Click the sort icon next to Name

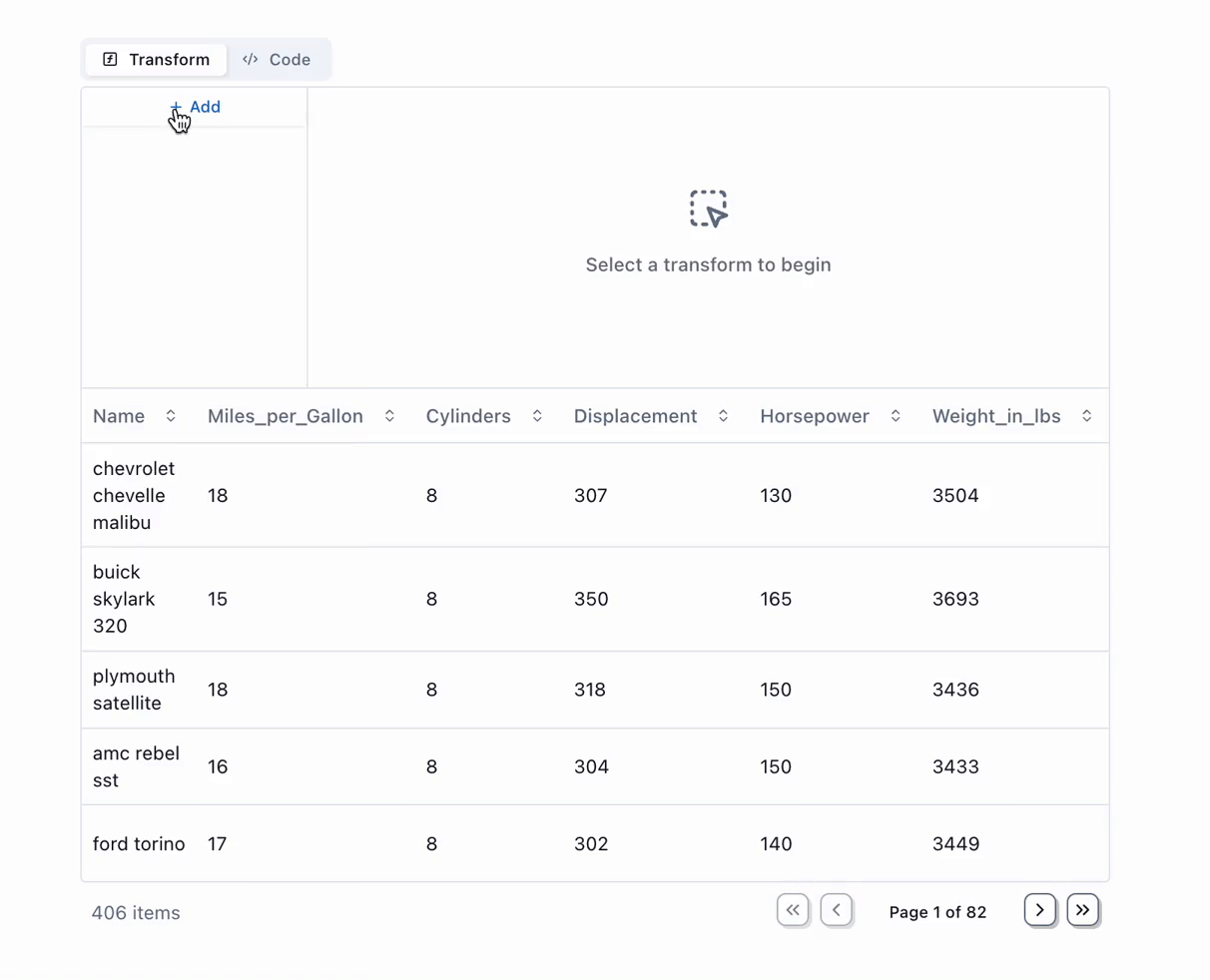171,416
